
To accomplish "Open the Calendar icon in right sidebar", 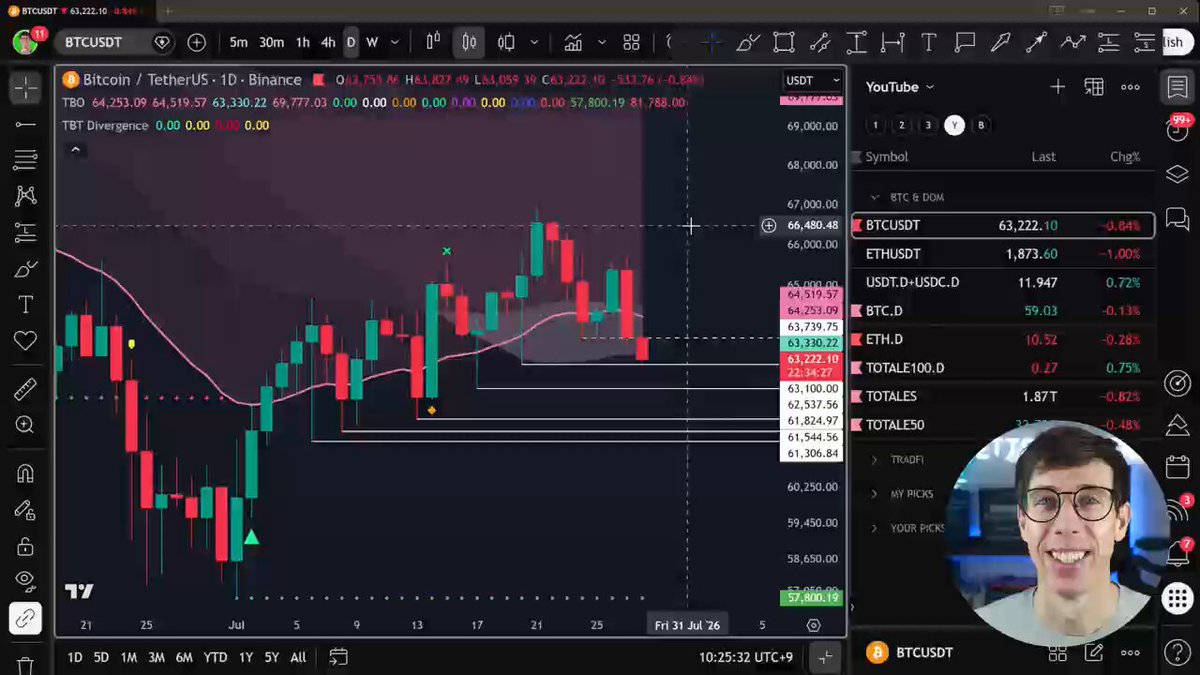I will [x=1177, y=467].
